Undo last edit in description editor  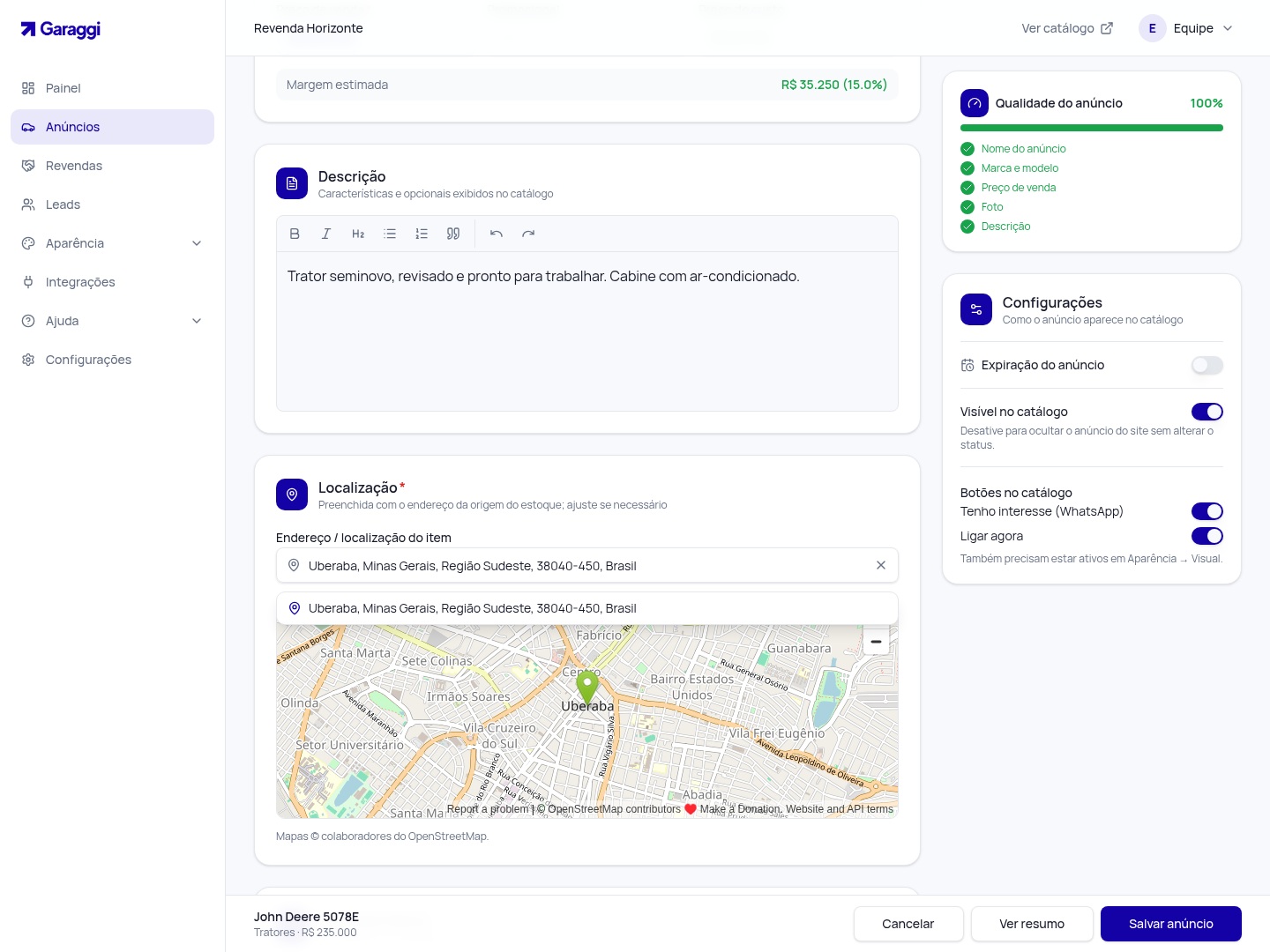497,234
